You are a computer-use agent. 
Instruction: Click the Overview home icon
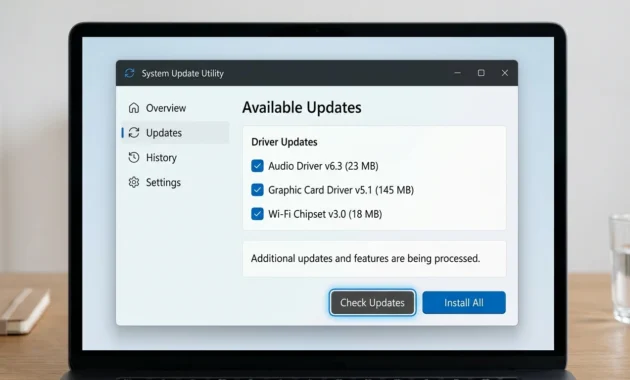coord(134,108)
